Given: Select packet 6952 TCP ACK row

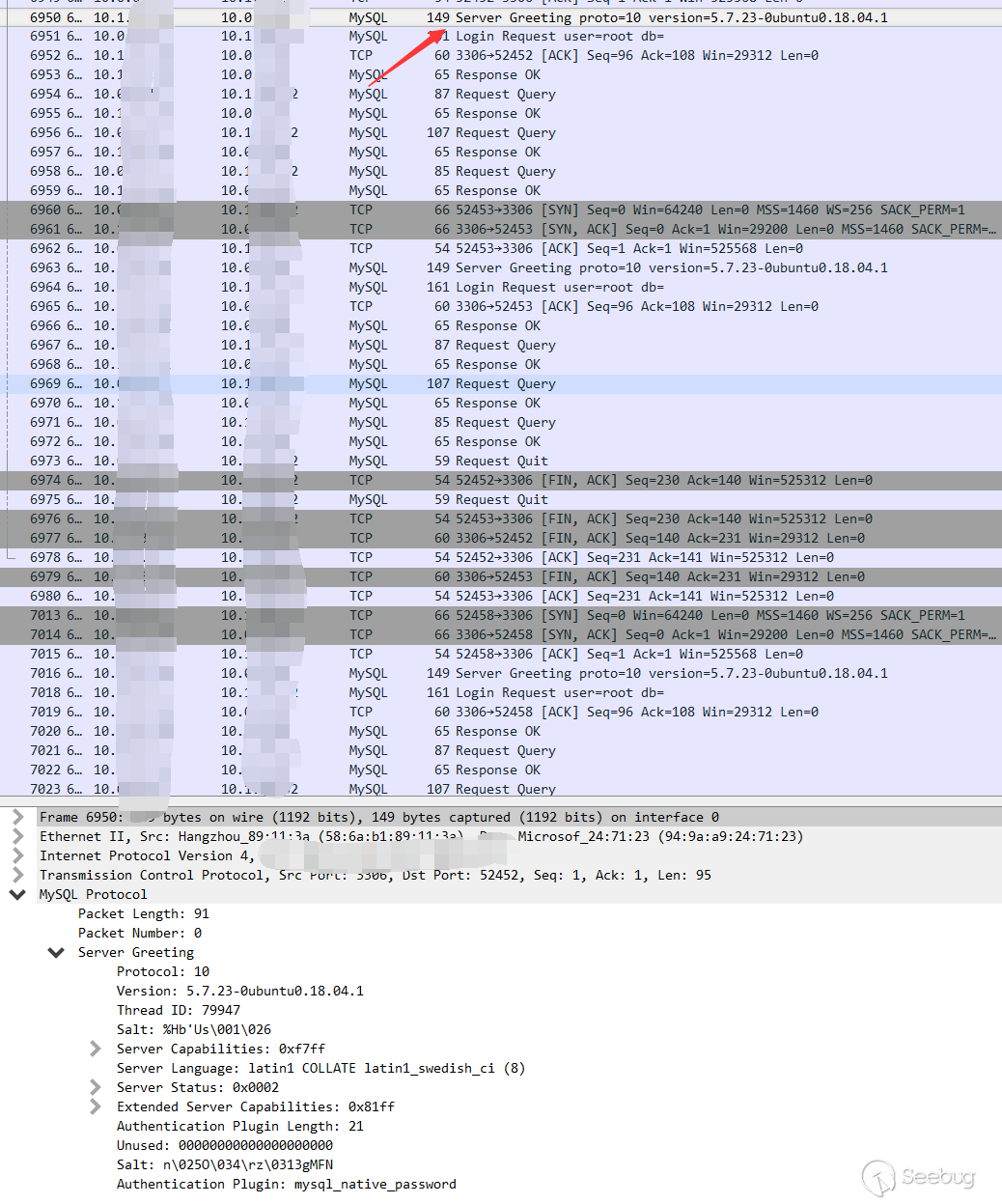Looking at the screenshot, I should 501,56.
